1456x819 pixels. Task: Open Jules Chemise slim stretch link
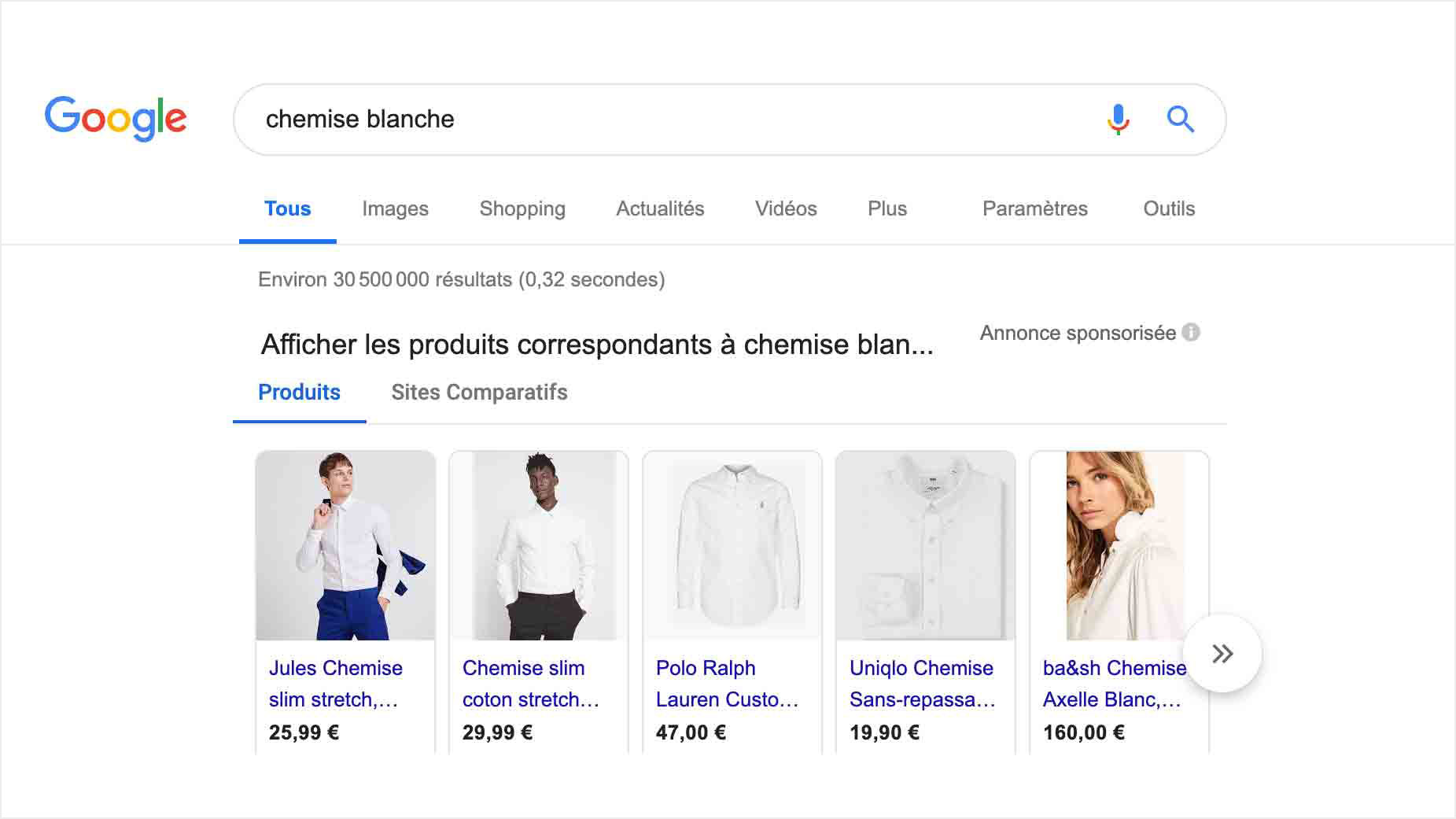point(336,684)
